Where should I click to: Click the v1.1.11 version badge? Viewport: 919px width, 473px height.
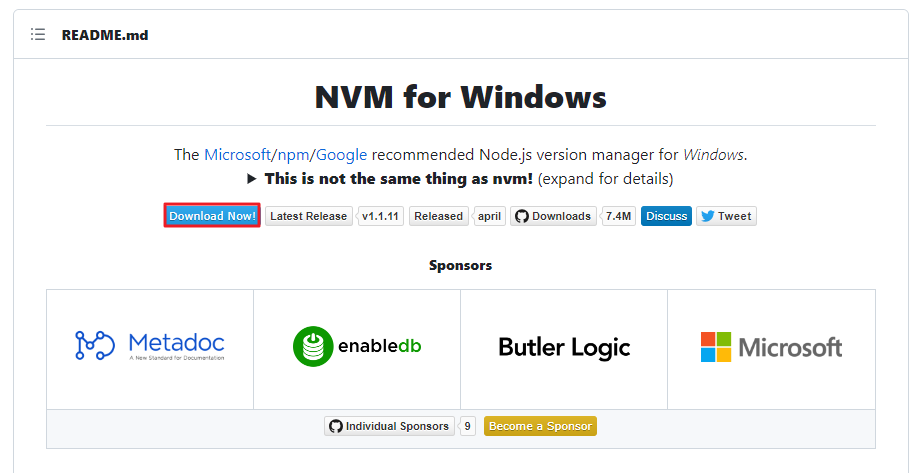tap(380, 216)
